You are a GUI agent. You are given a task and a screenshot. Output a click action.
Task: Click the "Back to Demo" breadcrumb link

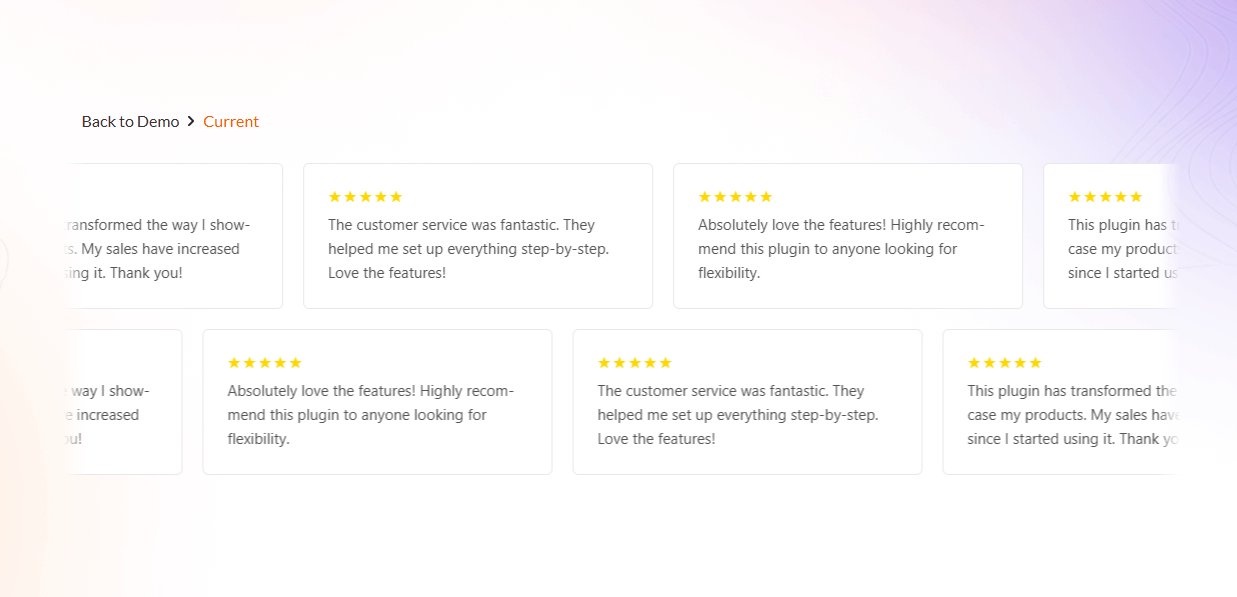130,122
